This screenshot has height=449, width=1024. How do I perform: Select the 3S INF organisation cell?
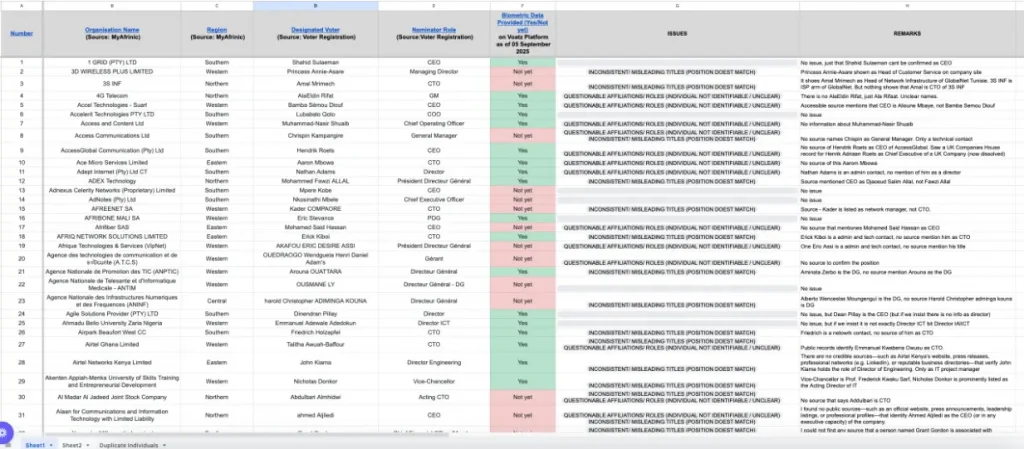112,84
